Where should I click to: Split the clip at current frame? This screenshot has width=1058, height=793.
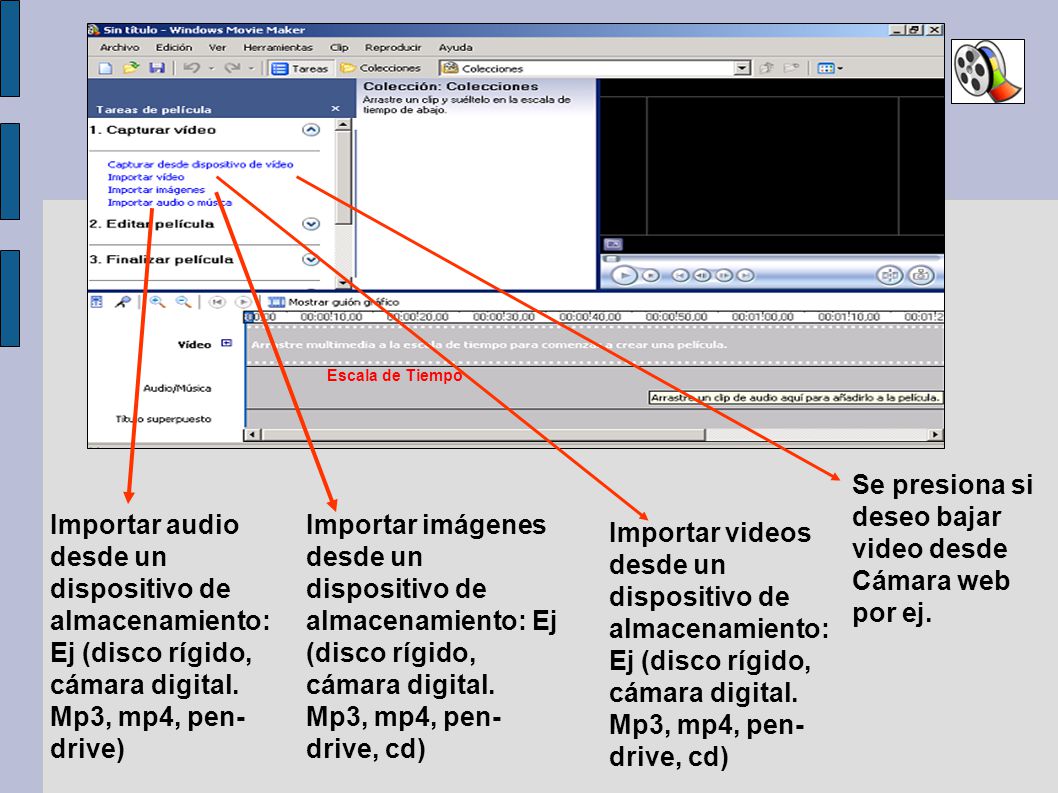pyautogui.click(x=889, y=275)
